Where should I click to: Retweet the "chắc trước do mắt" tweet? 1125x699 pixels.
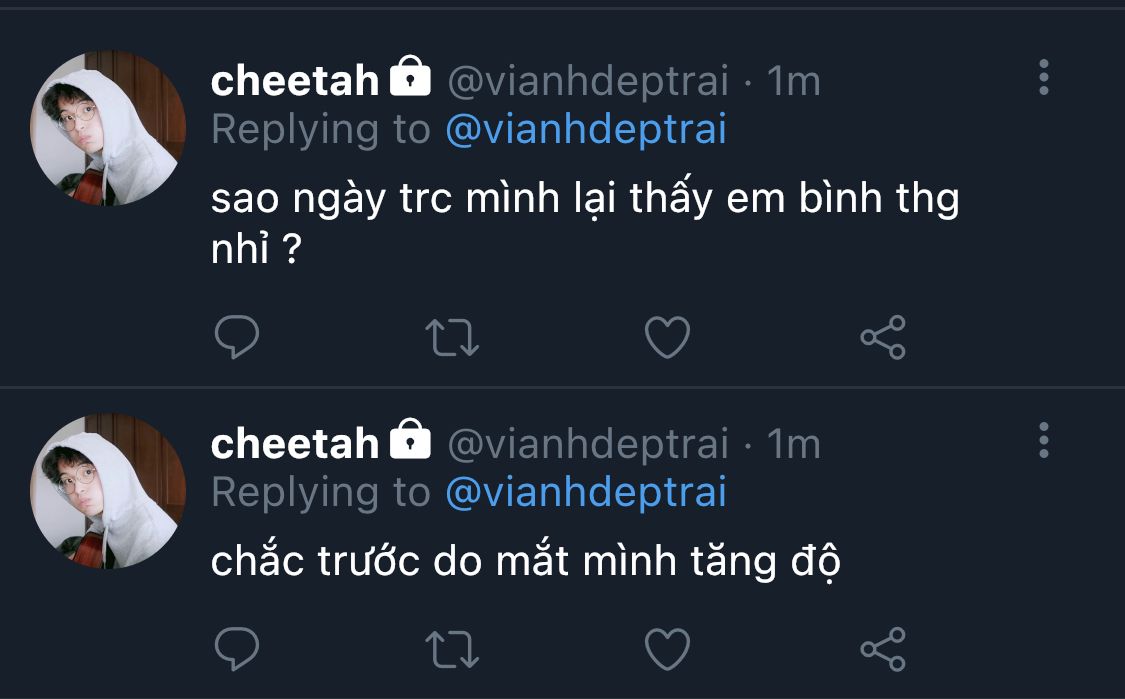(452, 650)
